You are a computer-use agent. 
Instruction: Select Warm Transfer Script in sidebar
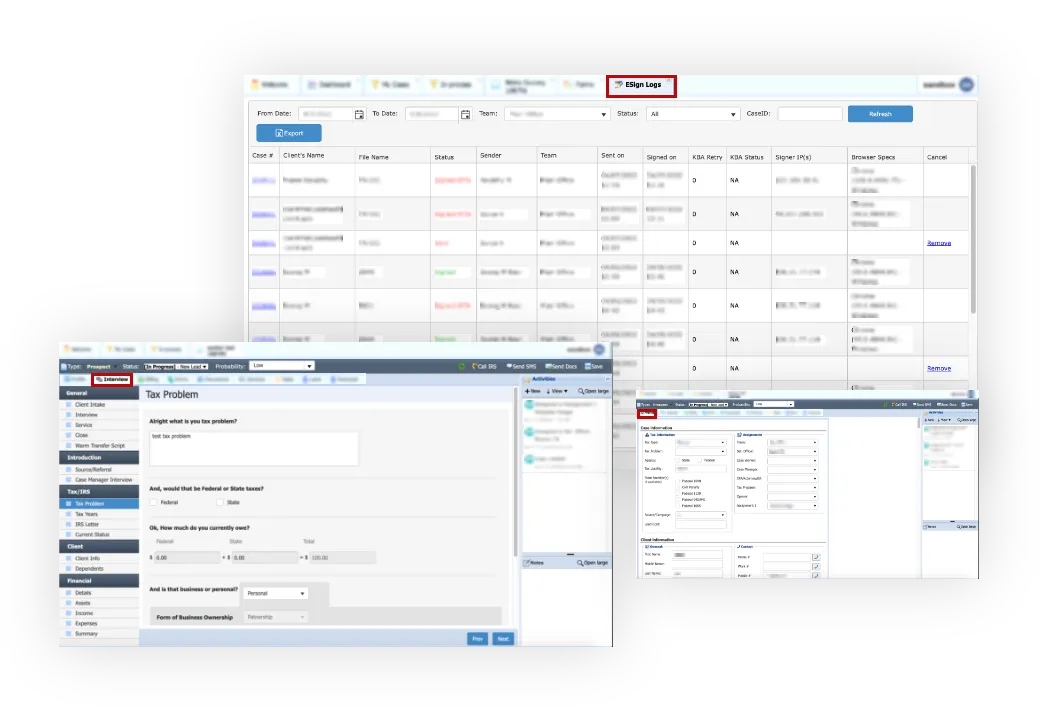(x=99, y=446)
